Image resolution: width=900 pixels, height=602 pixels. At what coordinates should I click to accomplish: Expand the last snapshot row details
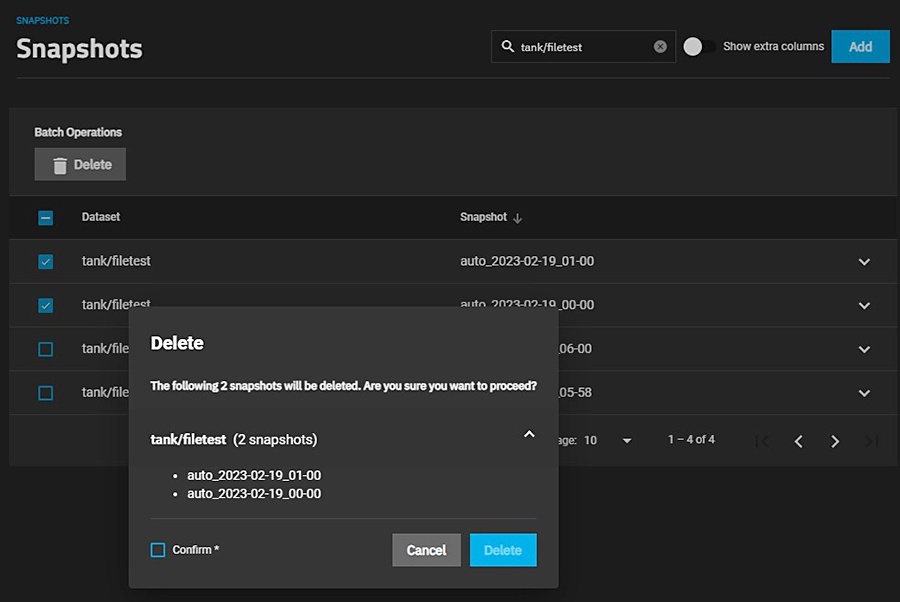[864, 393]
